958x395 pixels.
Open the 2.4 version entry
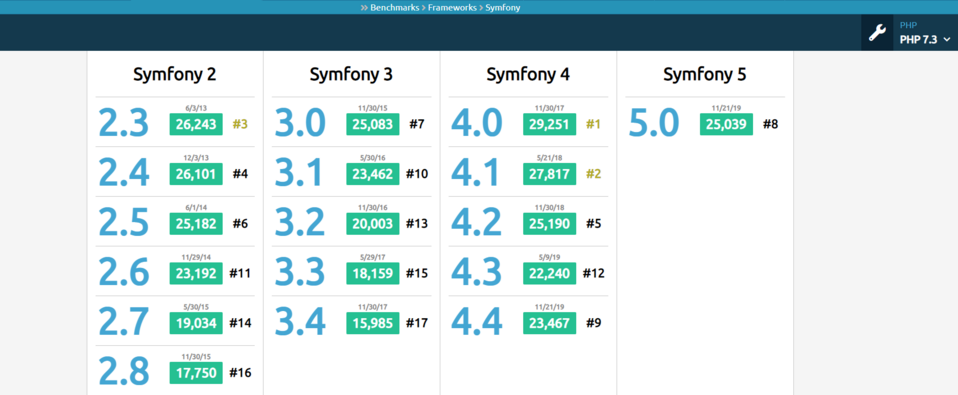(x=123, y=173)
